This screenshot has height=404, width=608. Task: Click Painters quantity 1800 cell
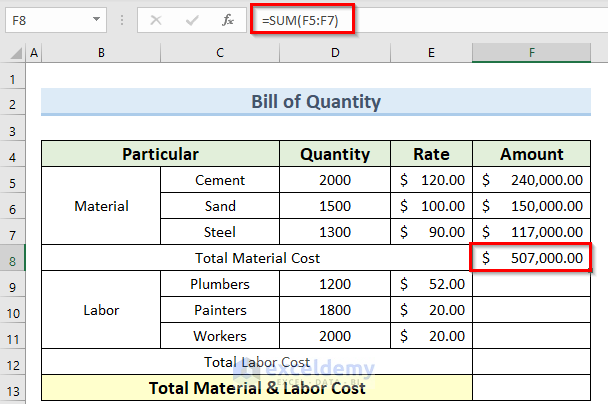(335, 310)
